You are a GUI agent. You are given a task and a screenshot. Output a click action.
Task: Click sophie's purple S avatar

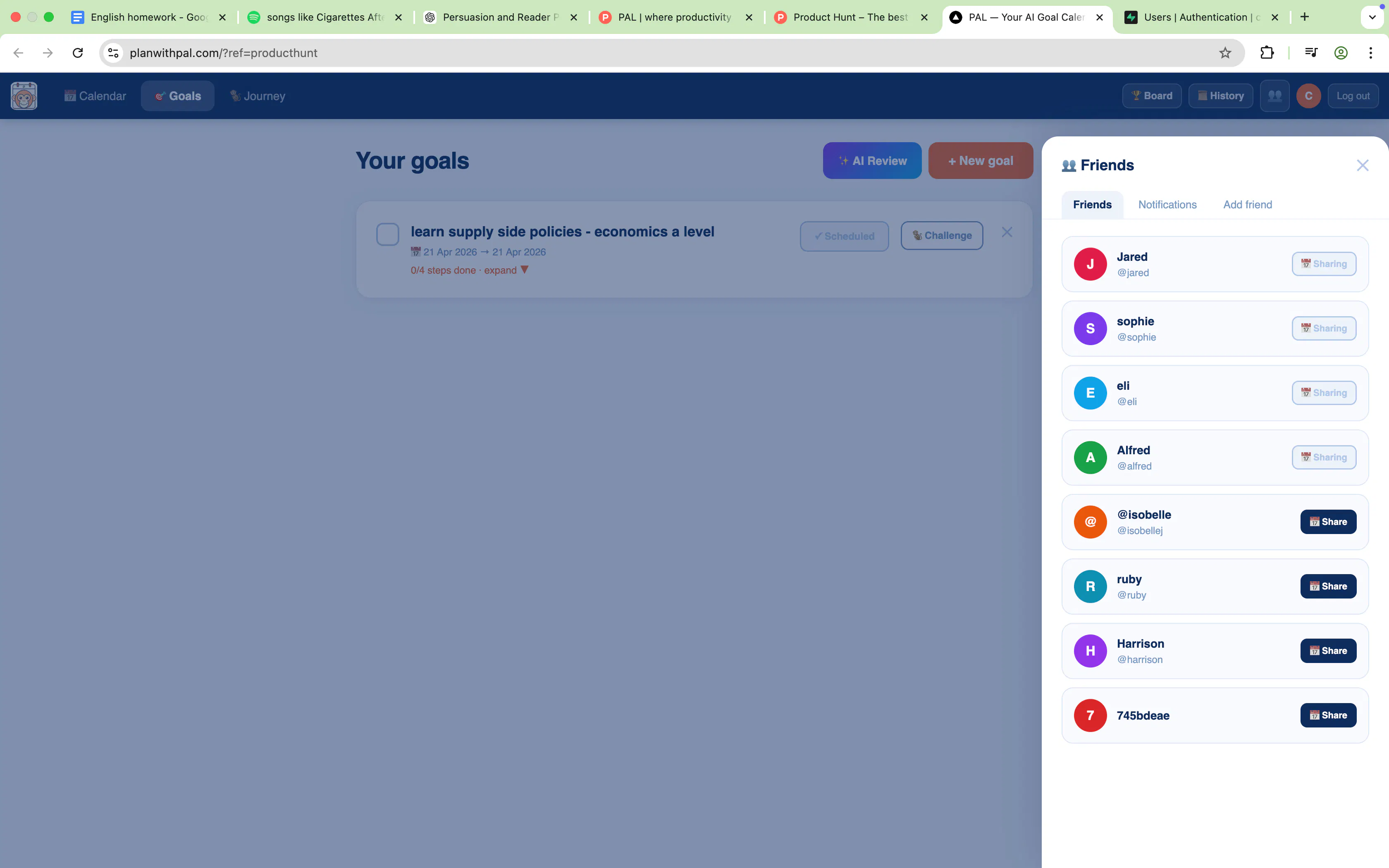(x=1091, y=328)
